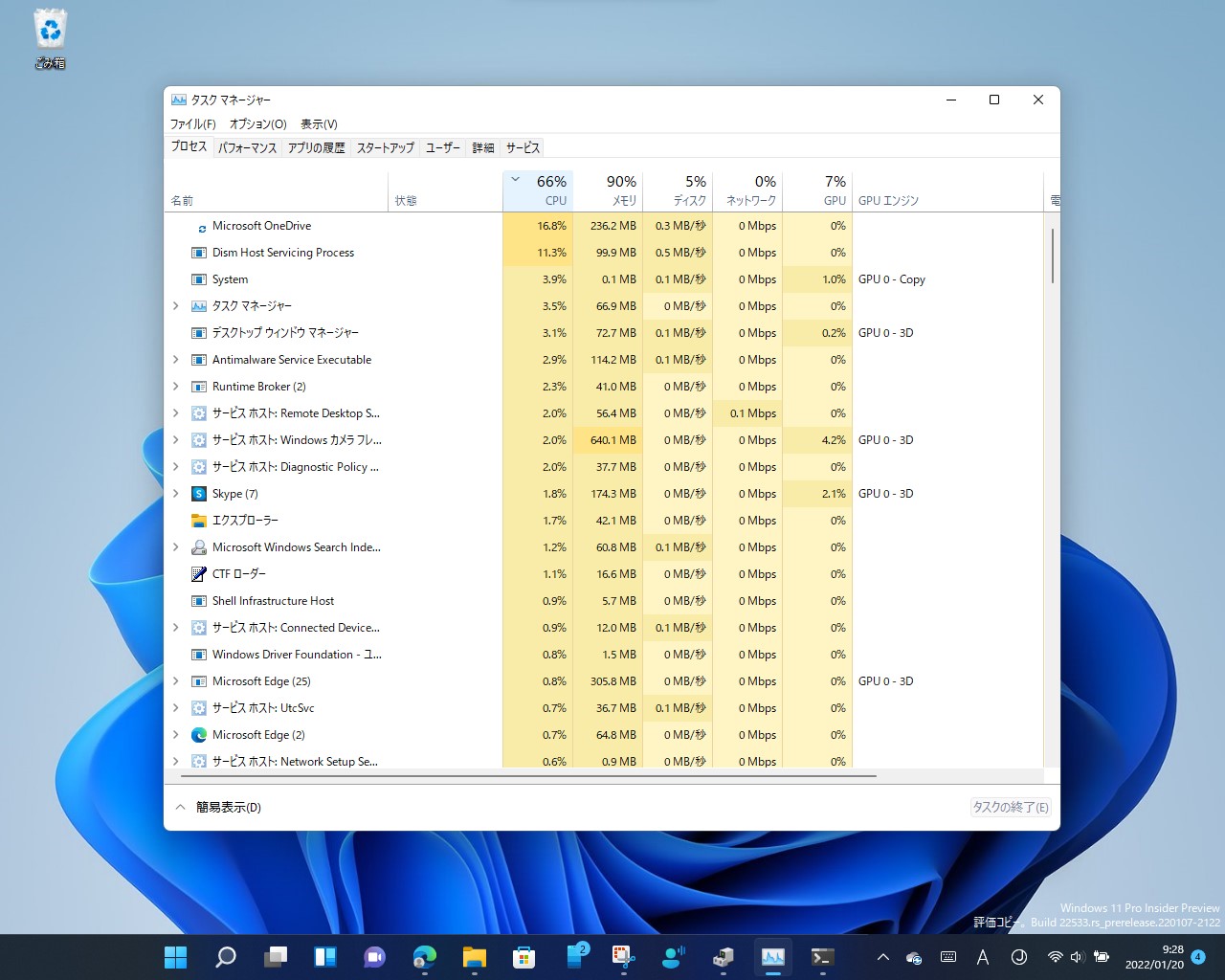The height and width of the screenshot is (980, 1225).
Task: Switch to the パフォーマンス tab
Action: point(247,147)
